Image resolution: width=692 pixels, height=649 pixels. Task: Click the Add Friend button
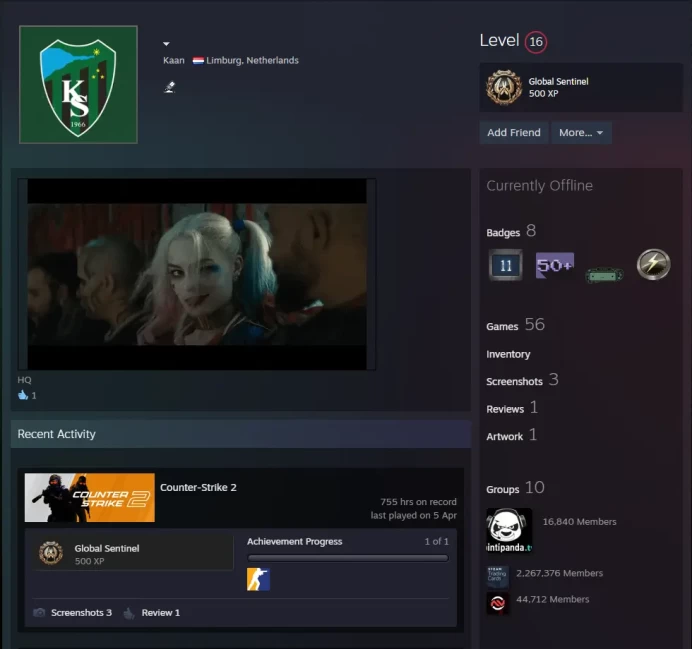click(x=514, y=133)
